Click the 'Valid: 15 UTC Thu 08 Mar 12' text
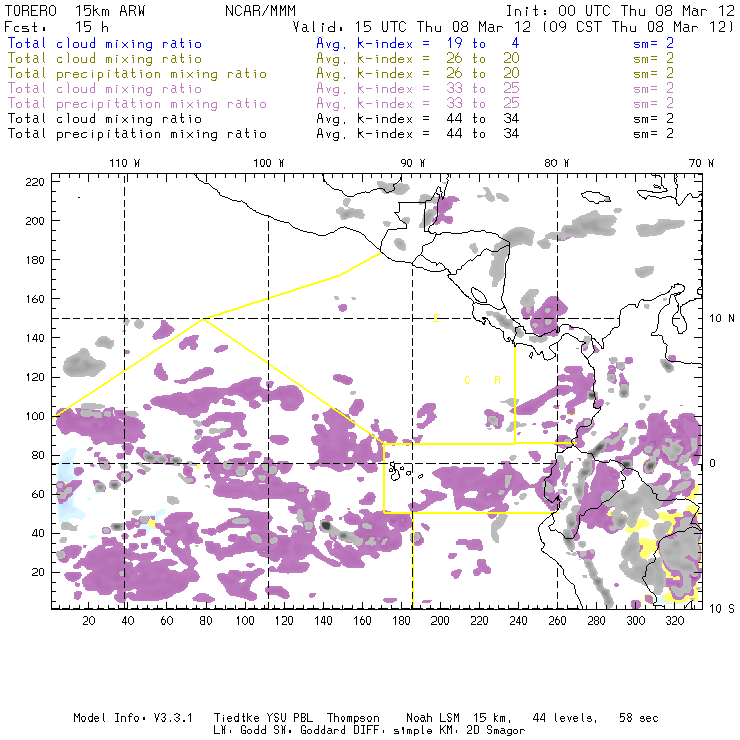The height and width of the screenshot is (740, 740). [x=414, y=27]
